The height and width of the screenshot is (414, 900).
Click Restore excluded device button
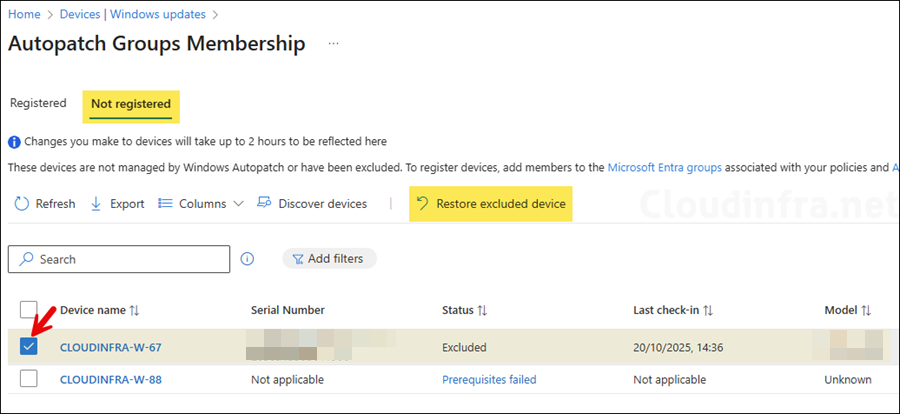pyautogui.click(x=491, y=204)
